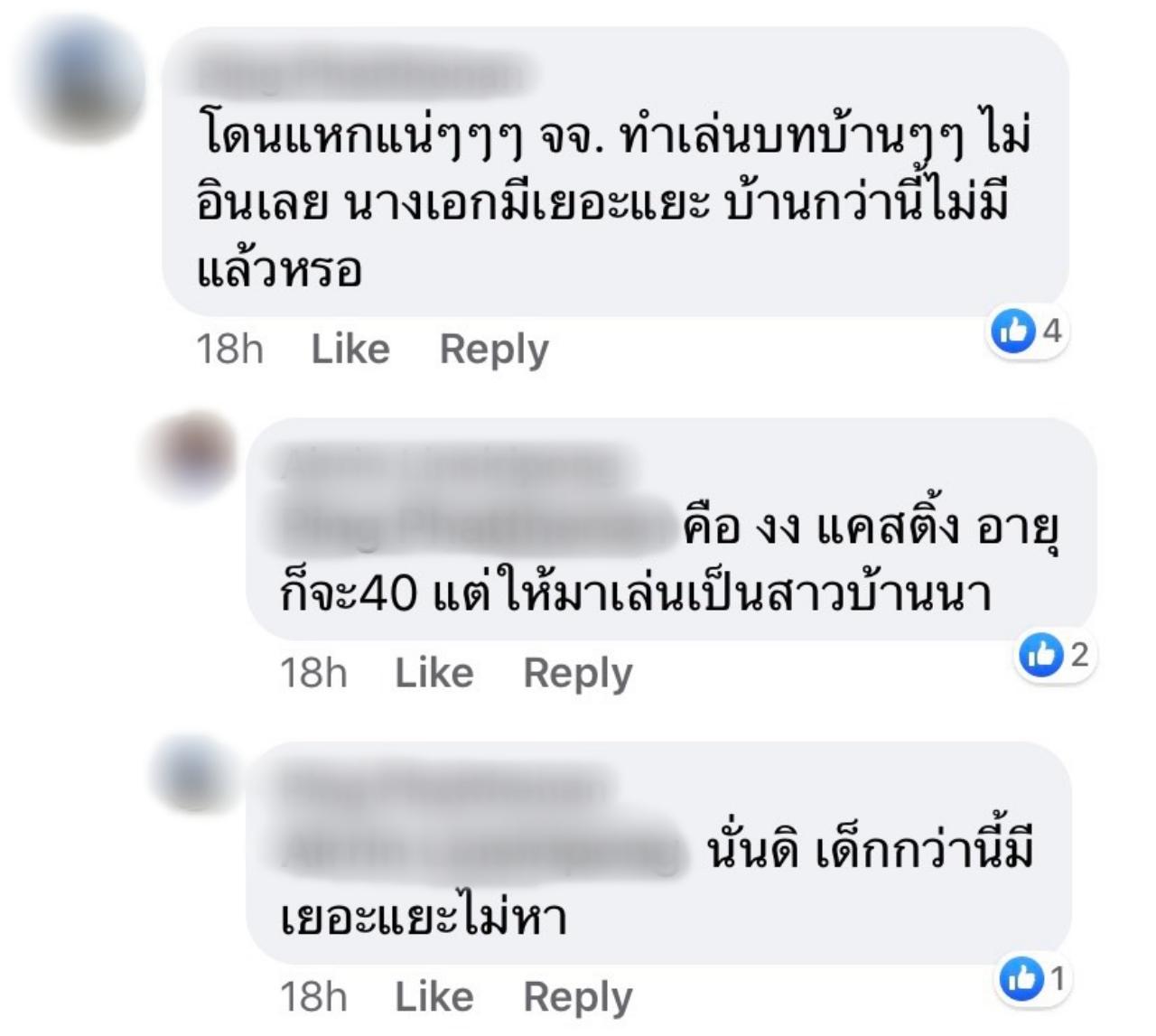Like the reply saying นั่นดิ เด็กกว่านี้มี
This screenshot has width=1156, height=1036.
[x=434, y=997]
